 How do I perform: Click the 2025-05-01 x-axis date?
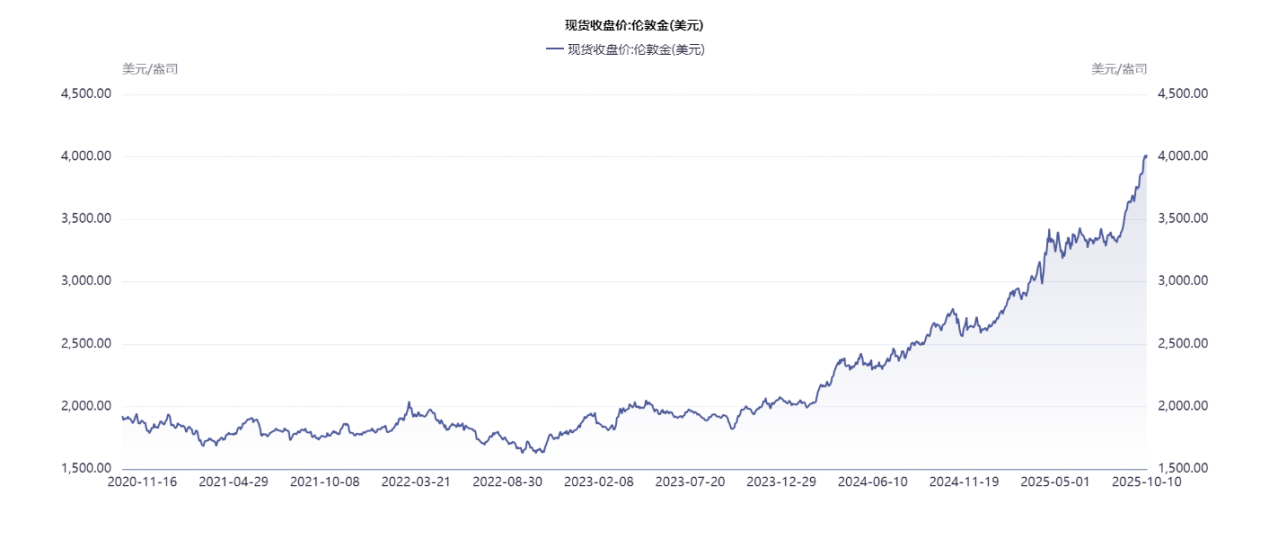click(1054, 481)
